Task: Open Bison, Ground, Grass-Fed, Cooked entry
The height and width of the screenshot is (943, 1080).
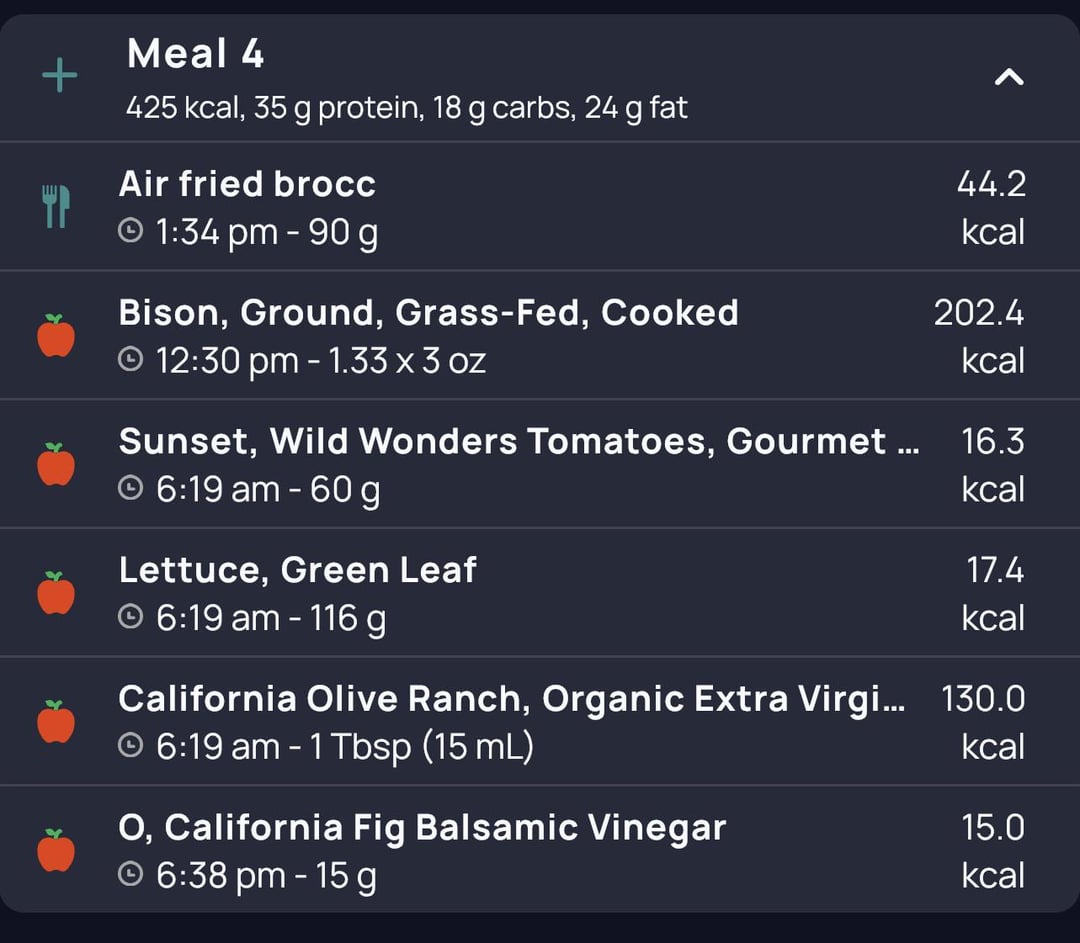Action: (540, 335)
